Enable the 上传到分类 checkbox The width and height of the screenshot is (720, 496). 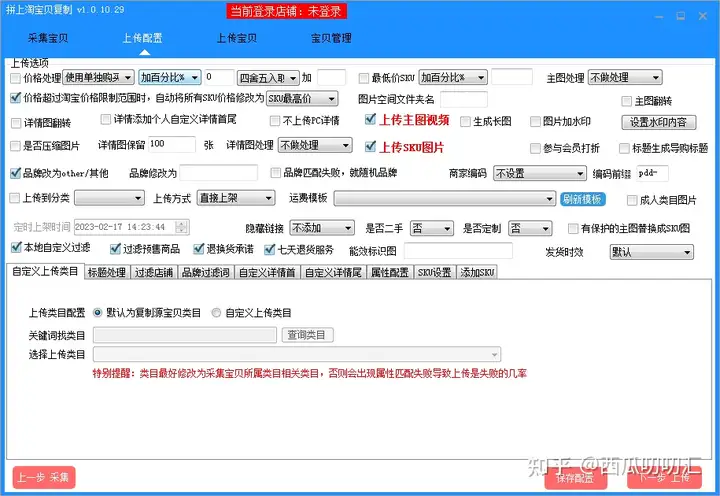point(15,198)
